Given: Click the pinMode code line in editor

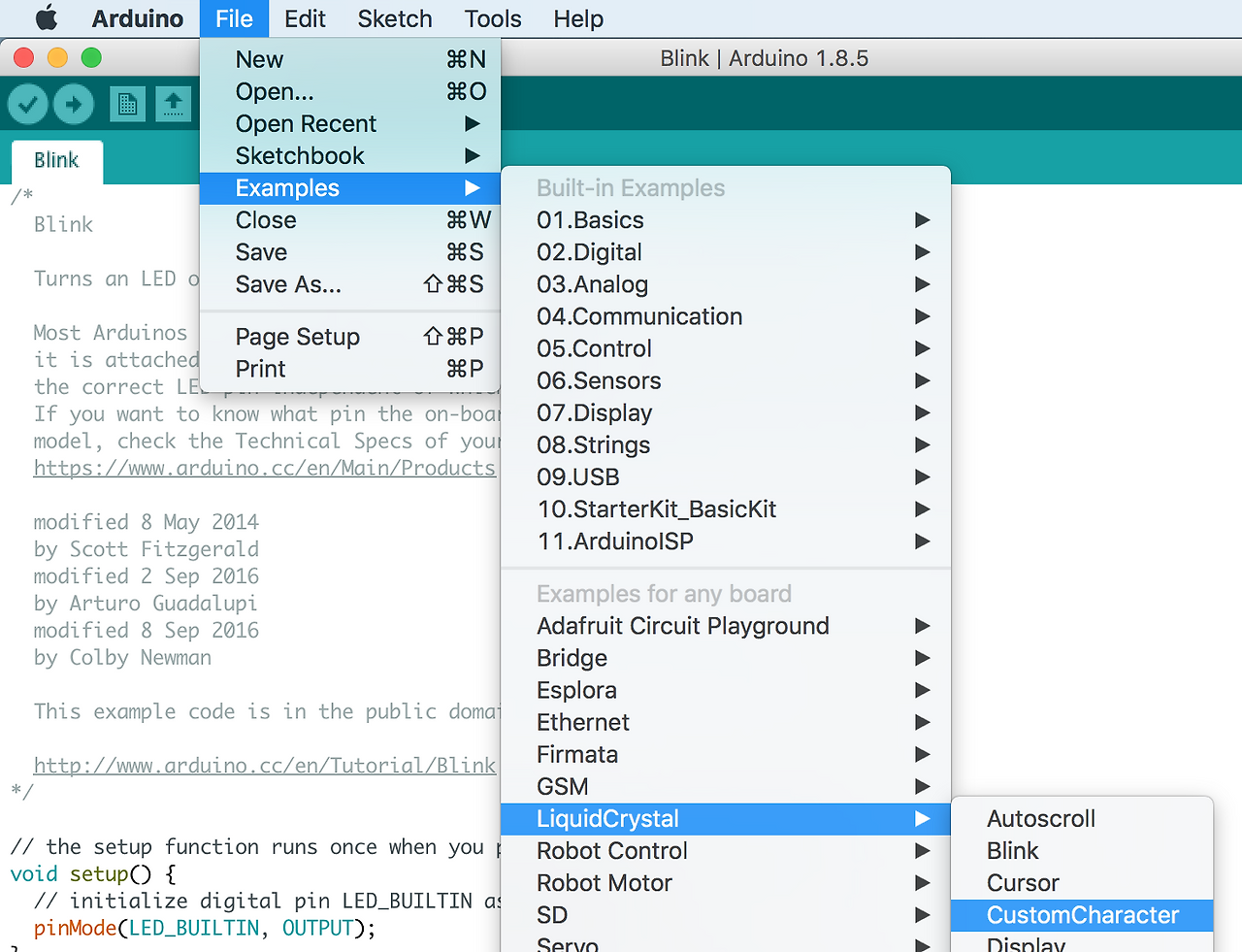Looking at the screenshot, I should (x=205, y=928).
